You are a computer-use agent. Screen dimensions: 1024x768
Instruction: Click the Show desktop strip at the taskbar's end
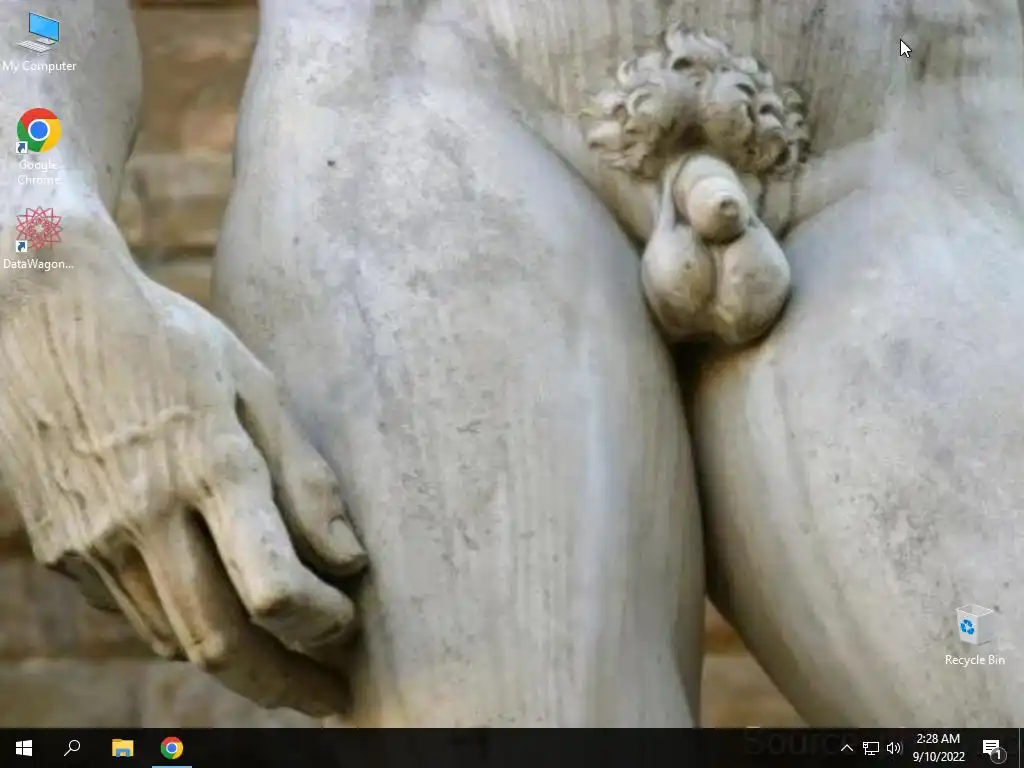click(1021, 748)
